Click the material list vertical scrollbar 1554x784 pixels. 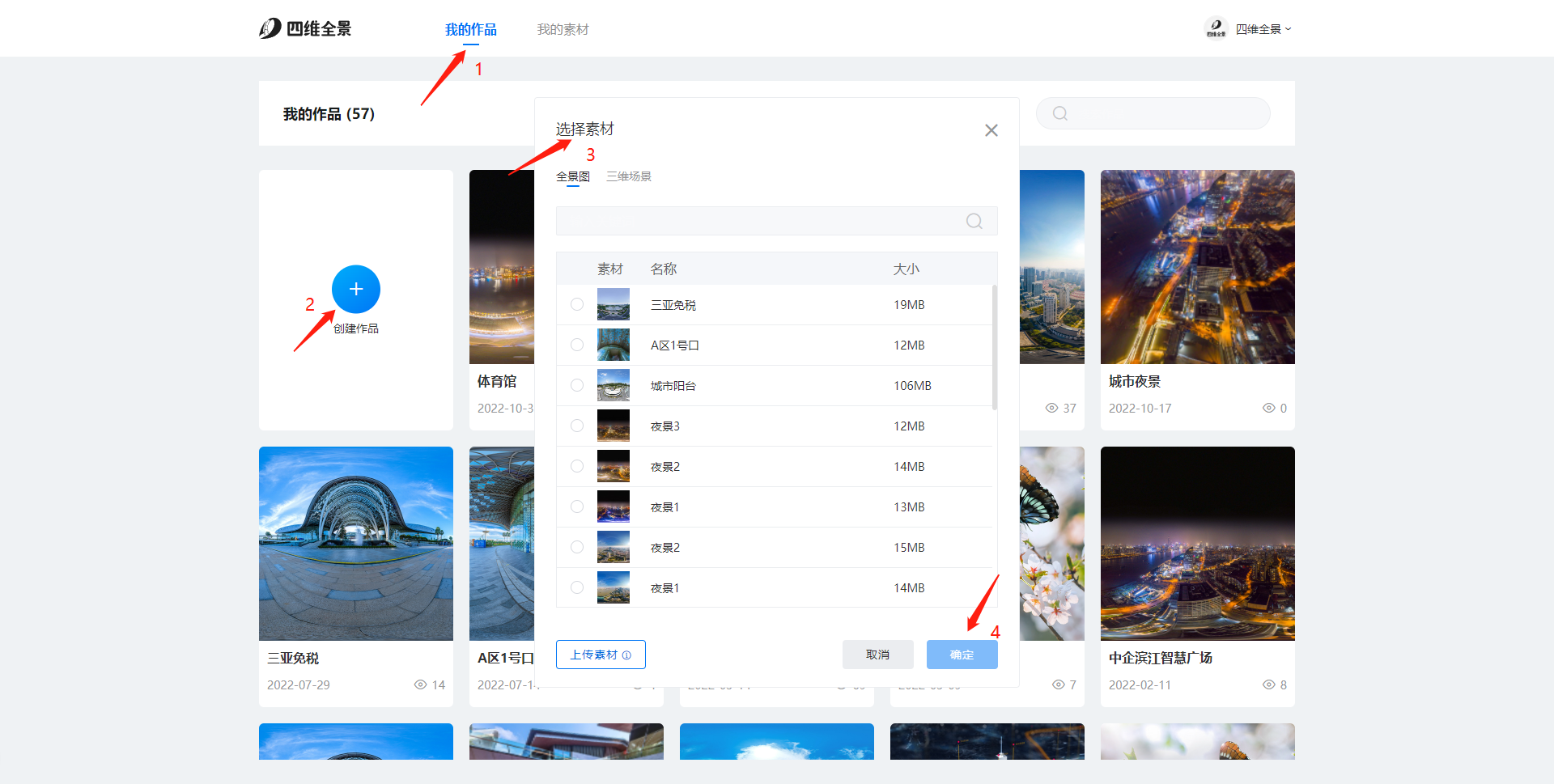click(x=994, y=348)
